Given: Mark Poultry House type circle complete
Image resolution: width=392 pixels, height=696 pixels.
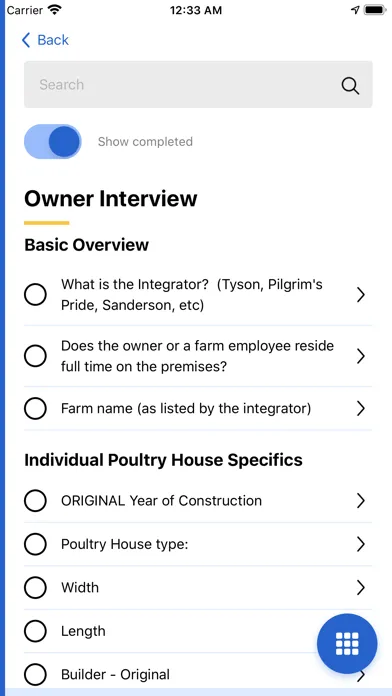Looking at the screenshot, I should (x=35, y=544).
